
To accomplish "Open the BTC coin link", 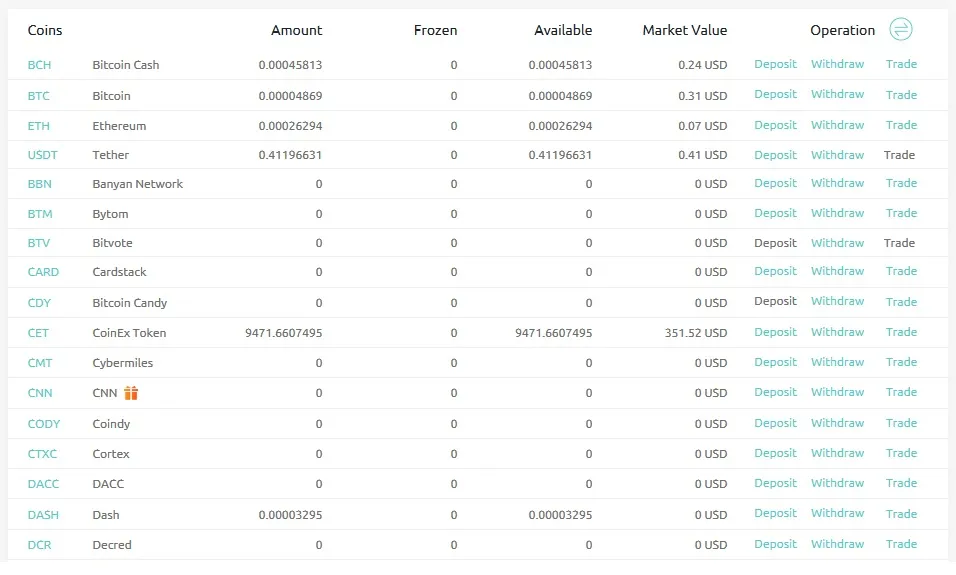I will click(38, 96).
